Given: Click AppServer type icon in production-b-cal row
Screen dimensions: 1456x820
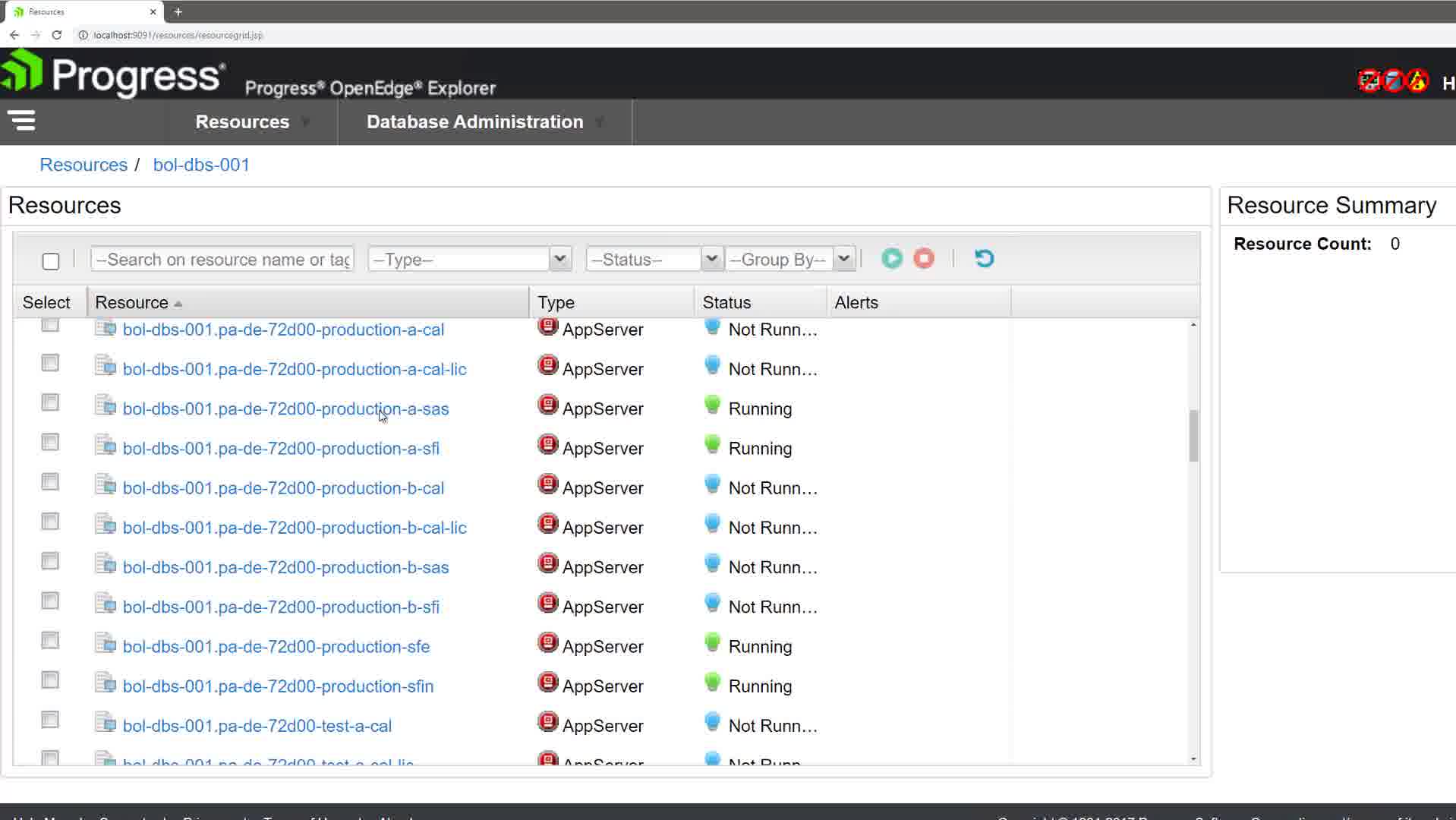Looking at the screenshot, I should pyautogui.click(x=547, y=484).
